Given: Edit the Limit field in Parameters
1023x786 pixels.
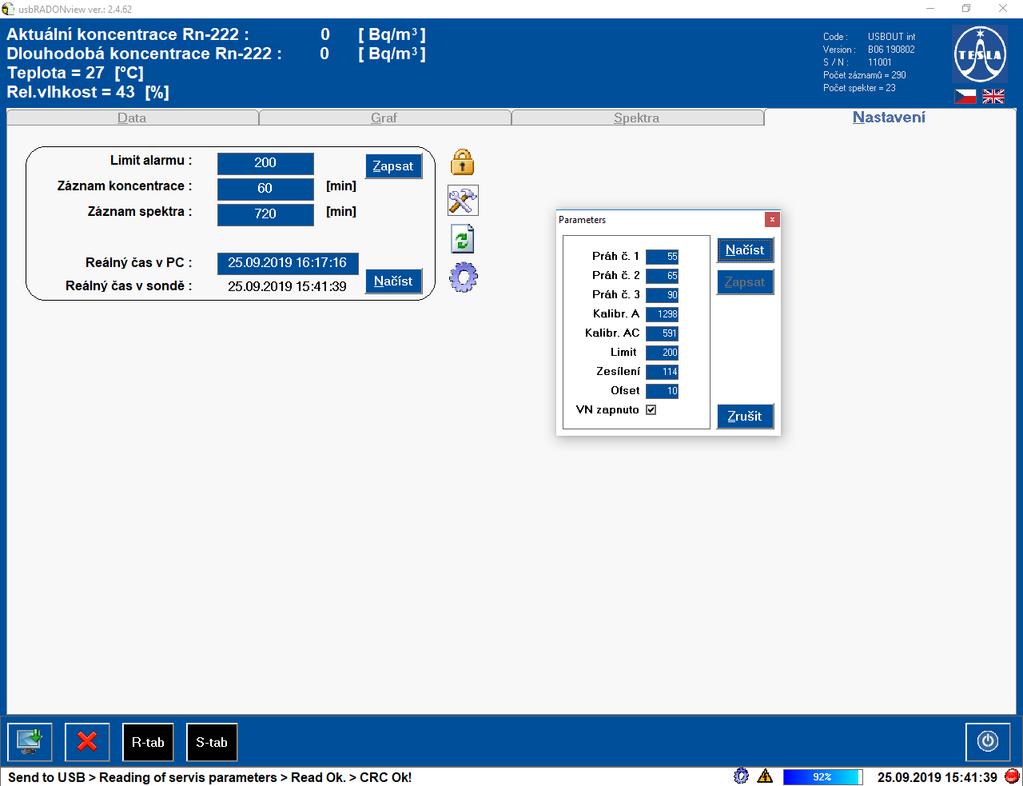Looking at the screenshot, I should tap(662, 352).
